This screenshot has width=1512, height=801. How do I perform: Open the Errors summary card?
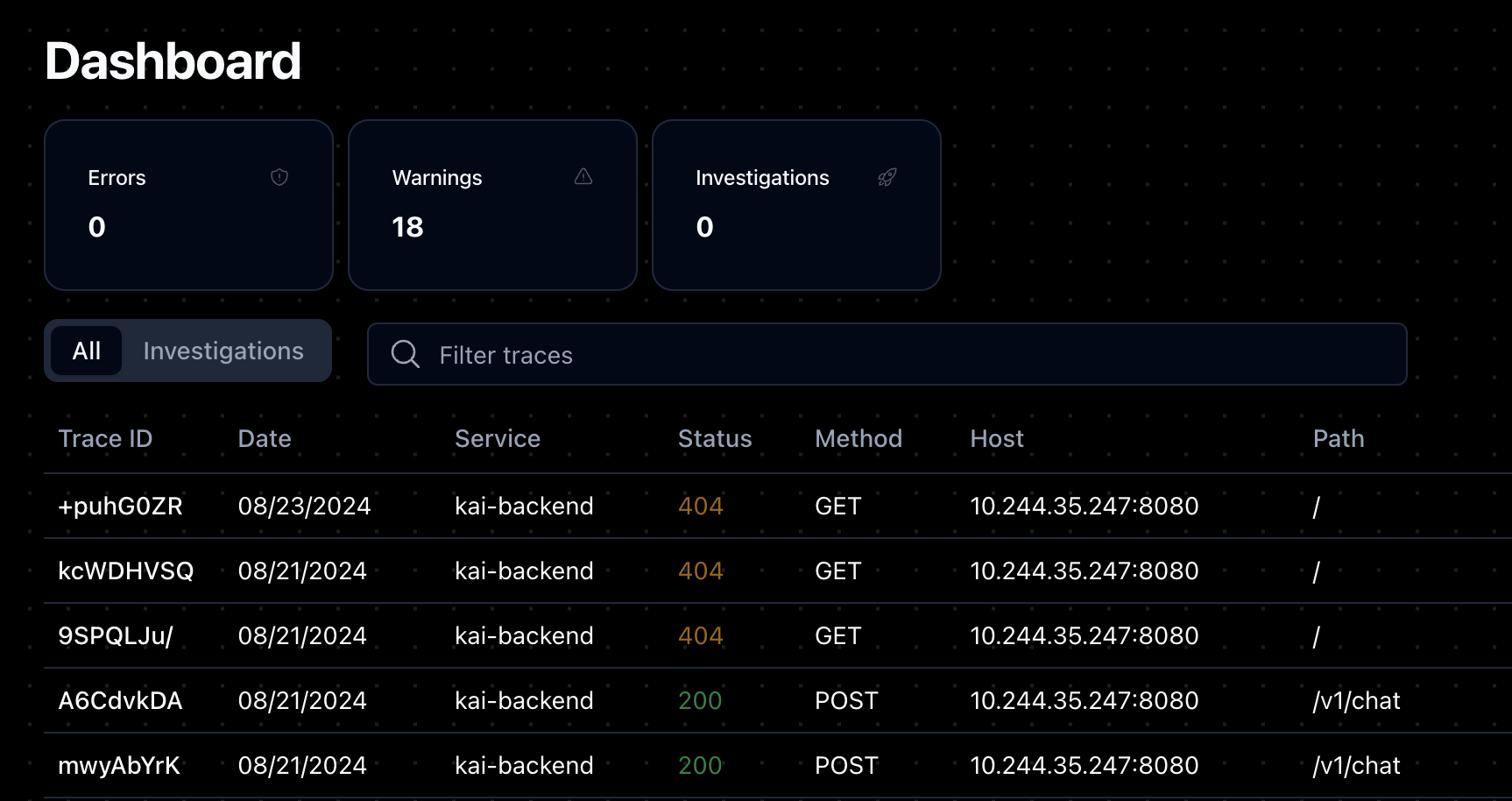point(188,205)
